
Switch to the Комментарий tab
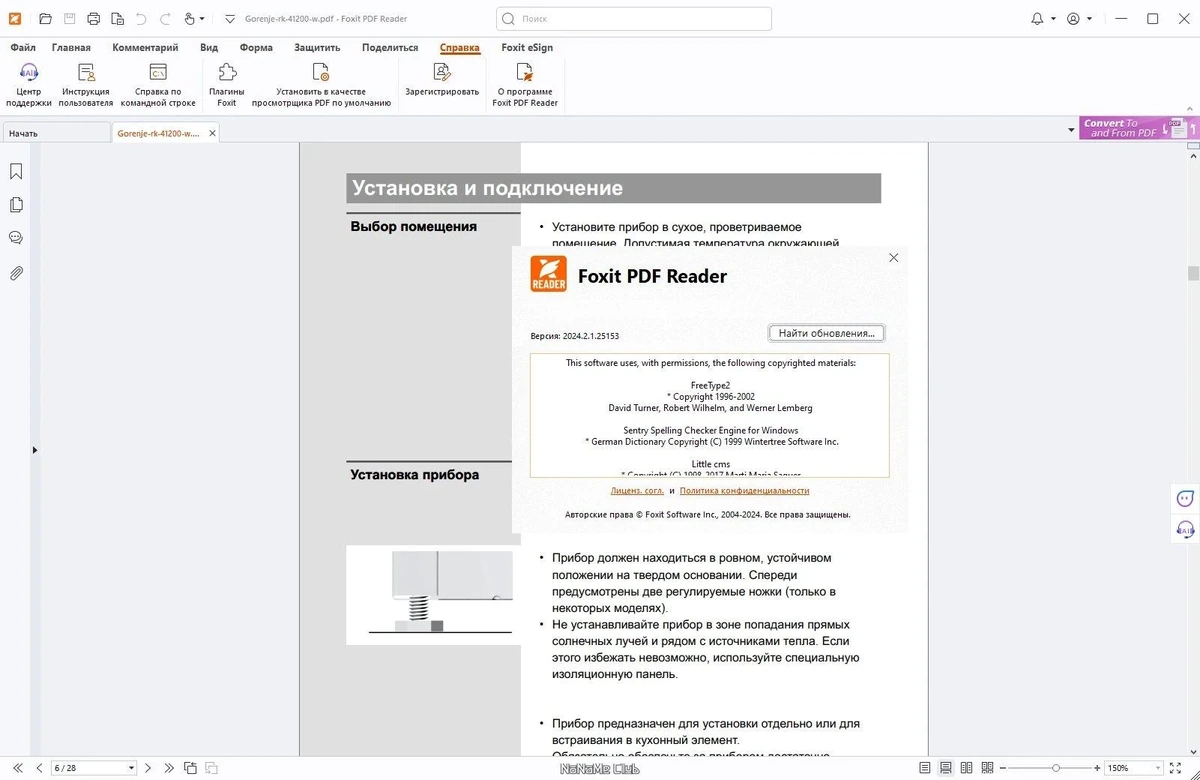145,47
